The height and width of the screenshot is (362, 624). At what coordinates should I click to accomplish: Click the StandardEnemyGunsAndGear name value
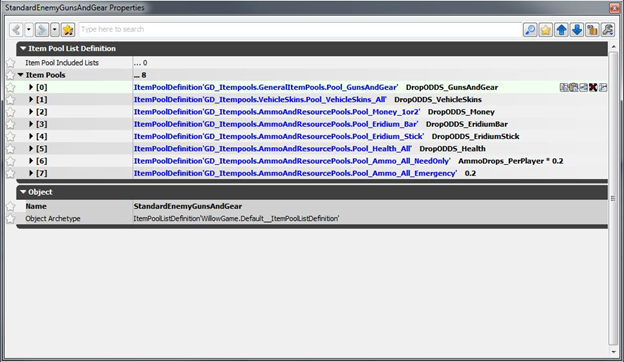(188, 206)
